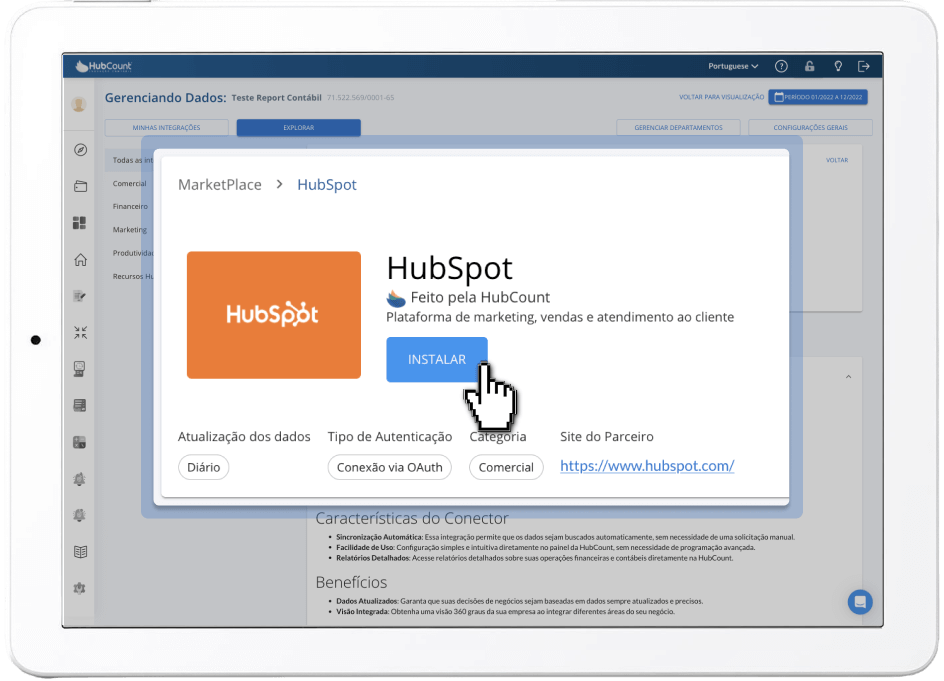Open the user avatar in sidebar
This screenshot has height=681, width=944.
coord(79,104)
